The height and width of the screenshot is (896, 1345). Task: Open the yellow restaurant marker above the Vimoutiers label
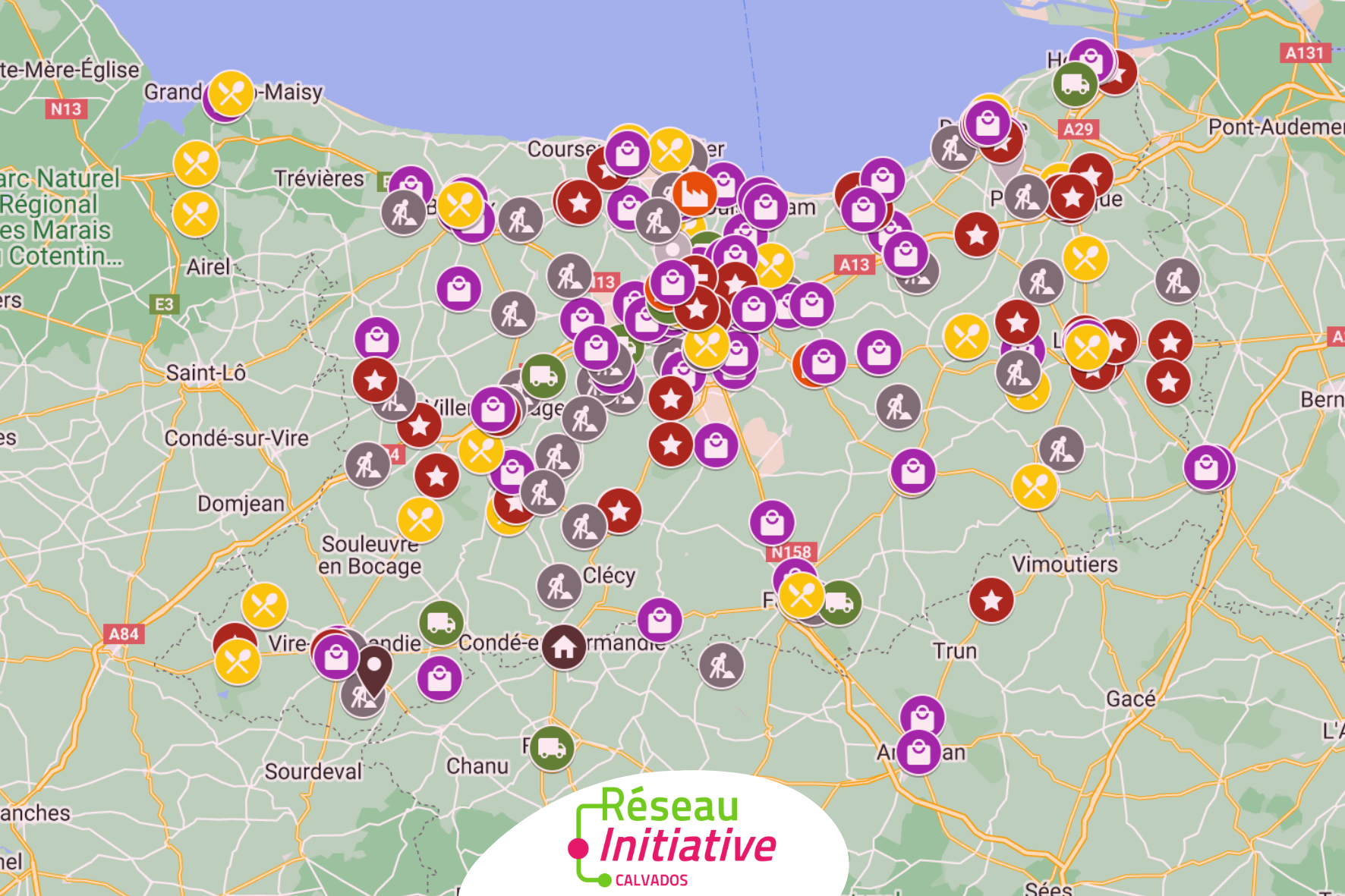(x=1035, y=486)
